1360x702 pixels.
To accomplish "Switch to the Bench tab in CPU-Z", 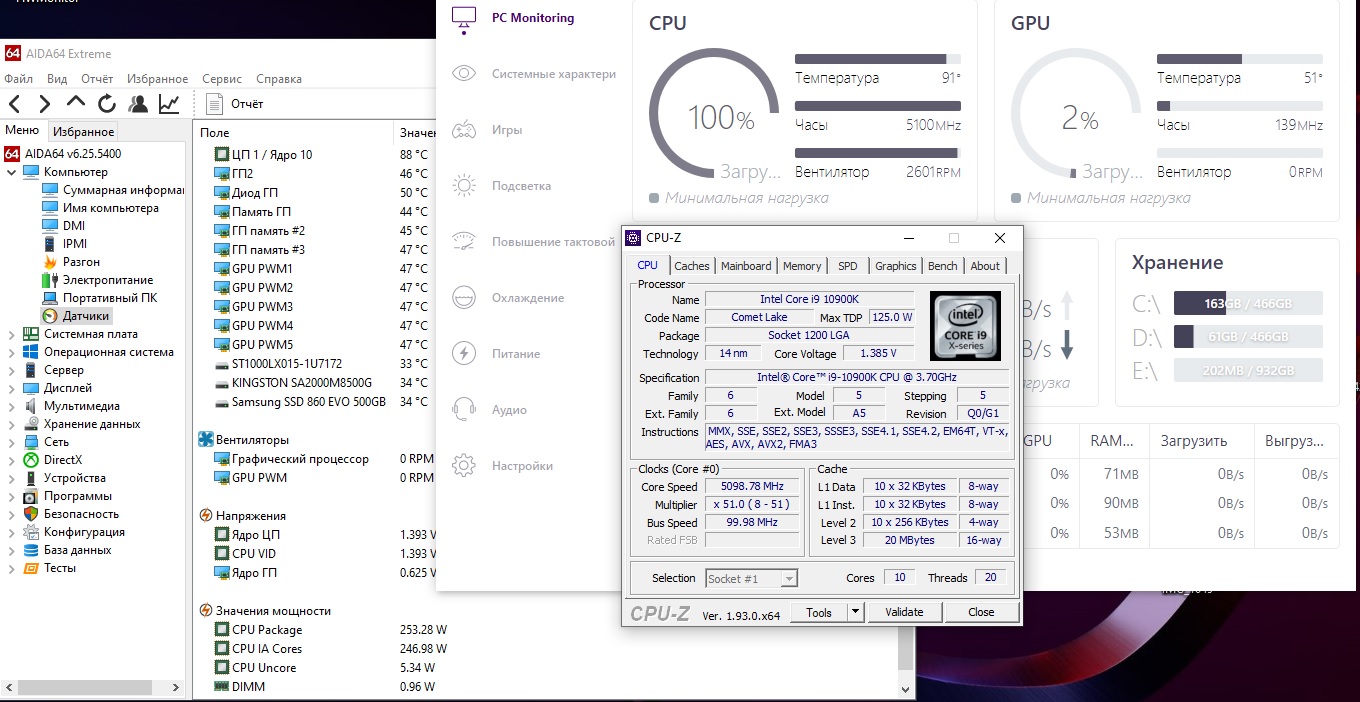I will 942,266.
